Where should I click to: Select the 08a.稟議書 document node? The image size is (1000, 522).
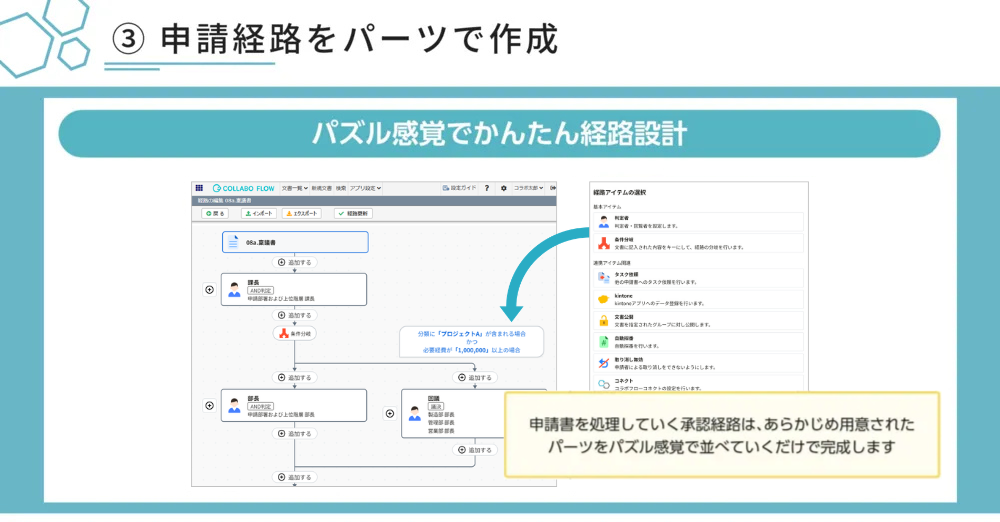tap(295, 242)
